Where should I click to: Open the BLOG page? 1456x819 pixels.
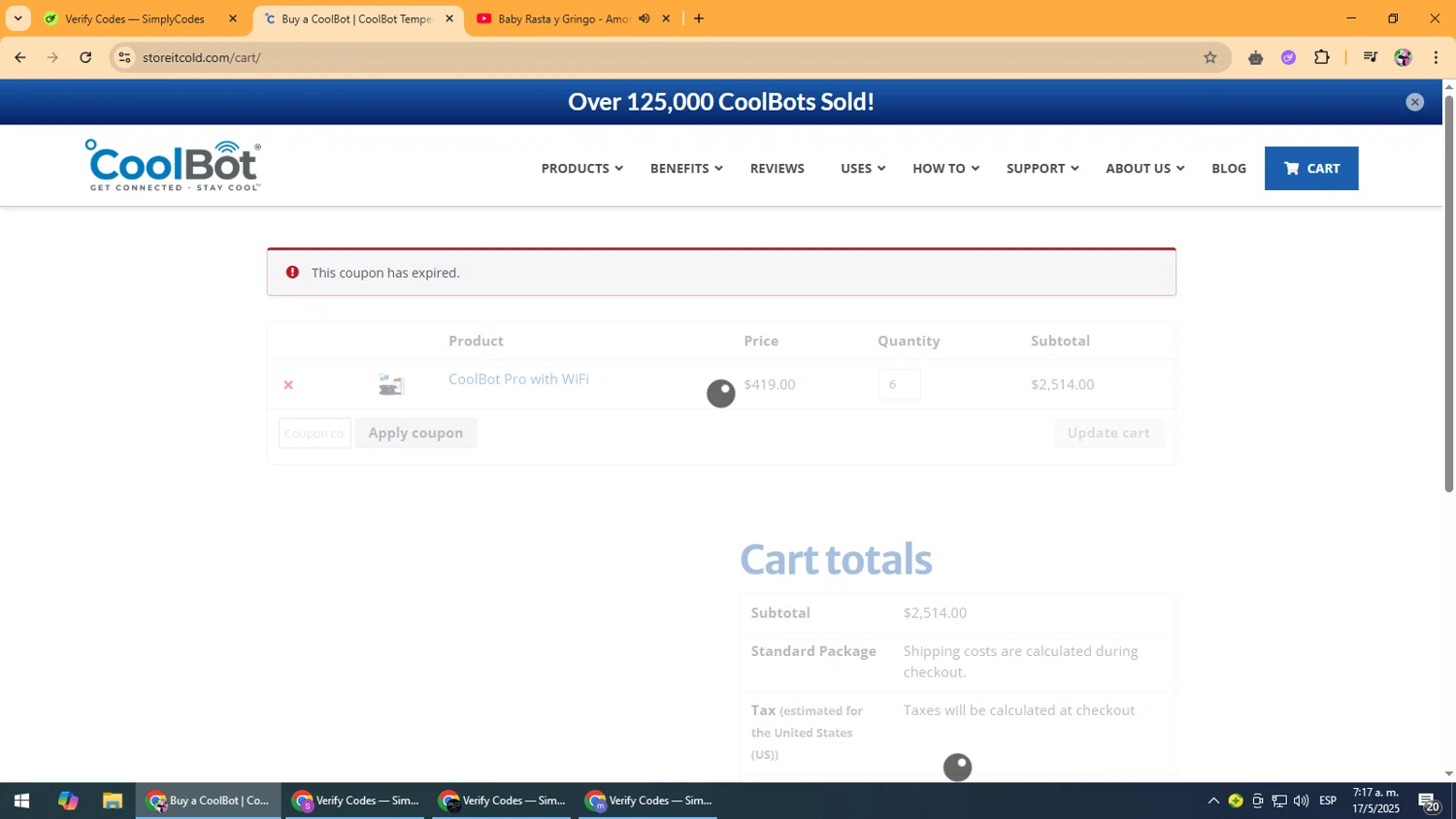point(1229,168)
